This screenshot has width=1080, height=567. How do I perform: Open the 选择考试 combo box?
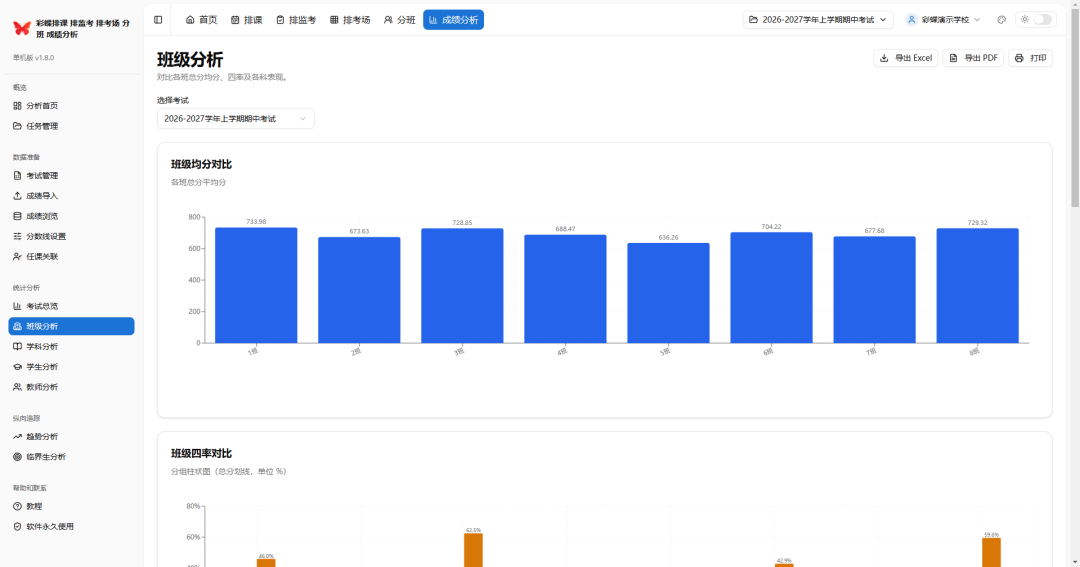[236, 118]
